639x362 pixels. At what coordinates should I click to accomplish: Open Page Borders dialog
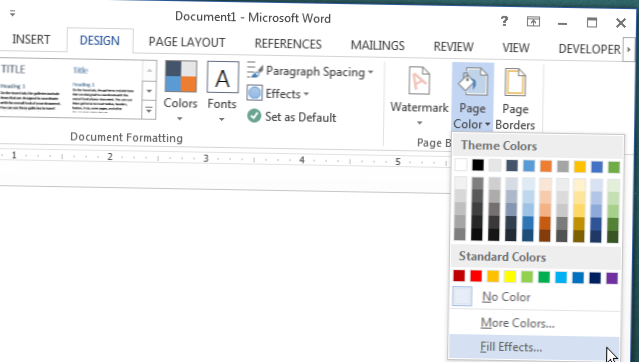click(515, 99)
